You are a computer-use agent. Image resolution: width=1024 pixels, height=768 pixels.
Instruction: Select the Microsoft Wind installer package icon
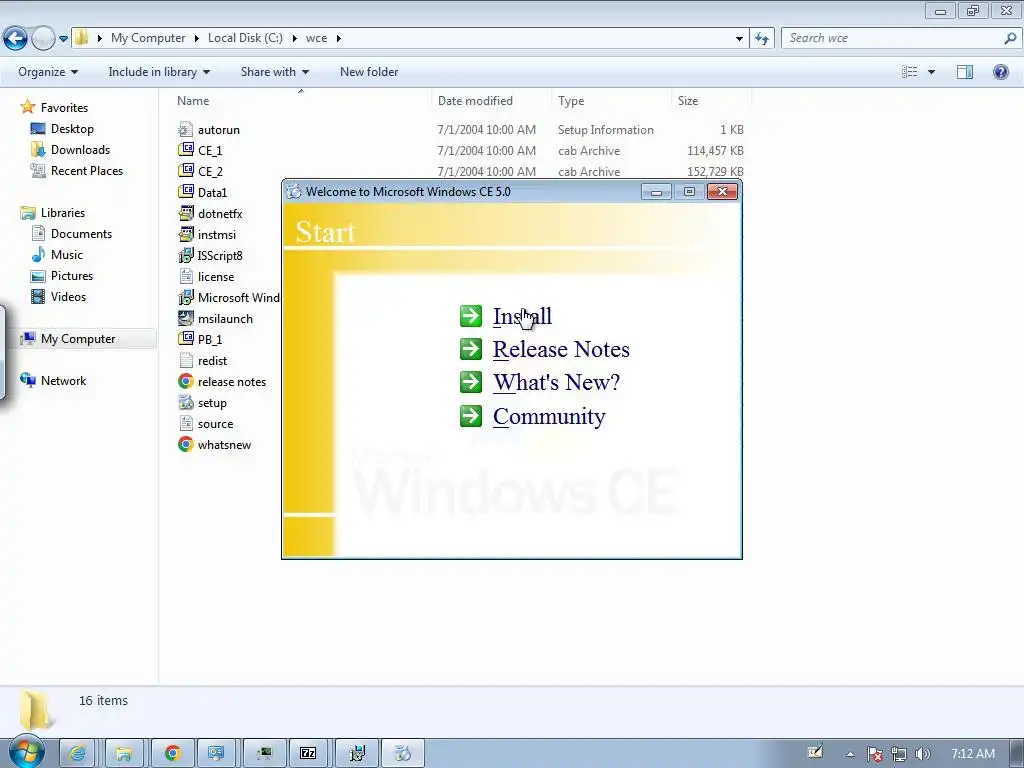(185, 297)
